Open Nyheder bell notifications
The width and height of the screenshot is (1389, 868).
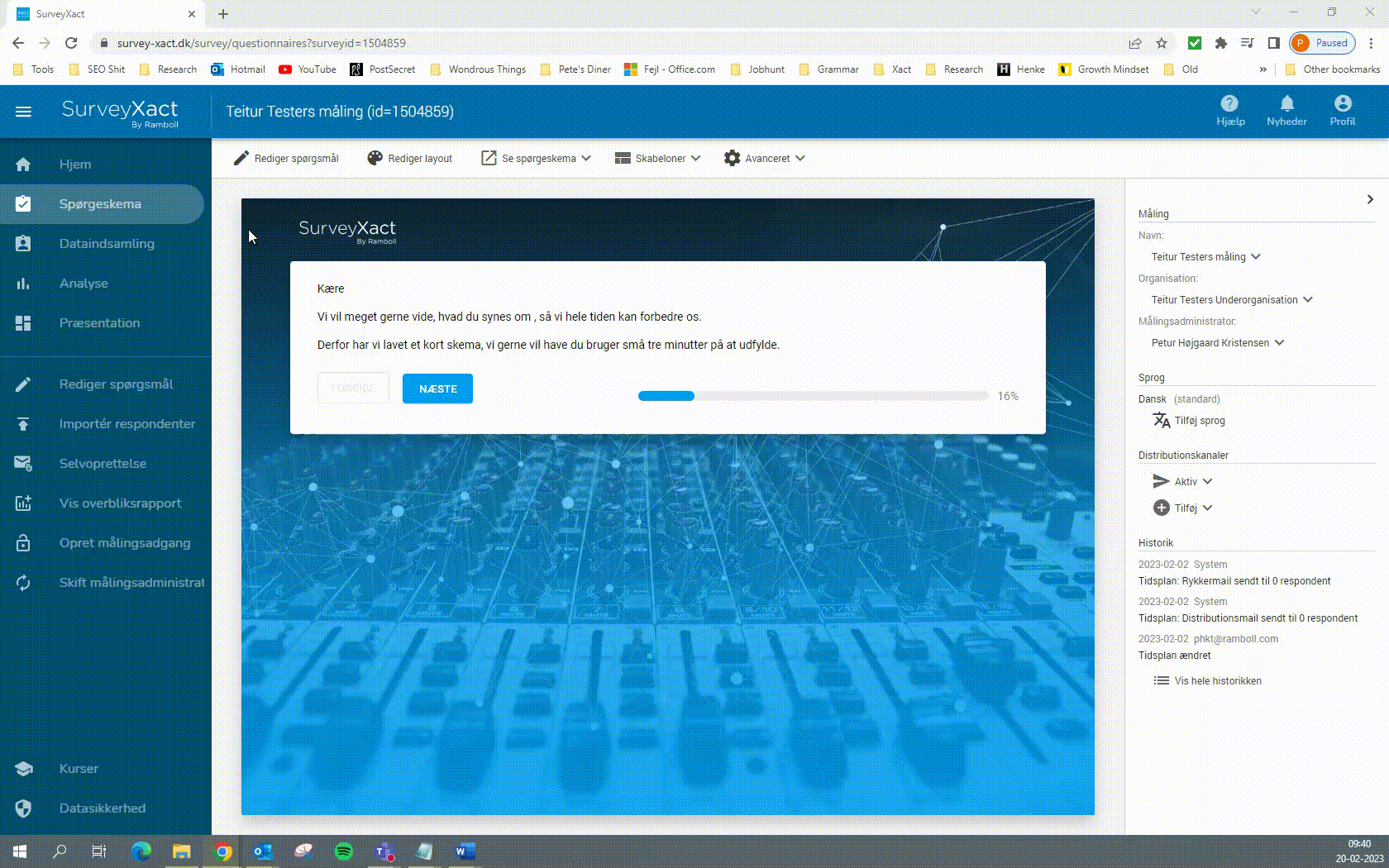point(1286,103)
